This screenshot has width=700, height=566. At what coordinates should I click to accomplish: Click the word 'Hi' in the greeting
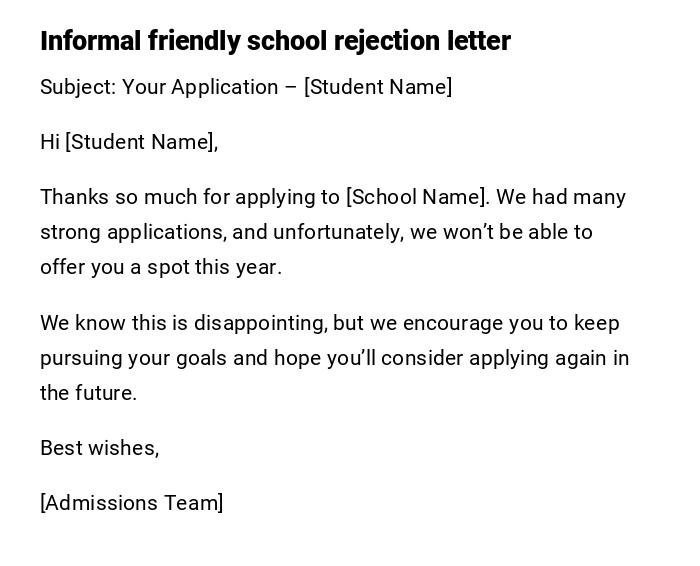(x=50, y=142)
